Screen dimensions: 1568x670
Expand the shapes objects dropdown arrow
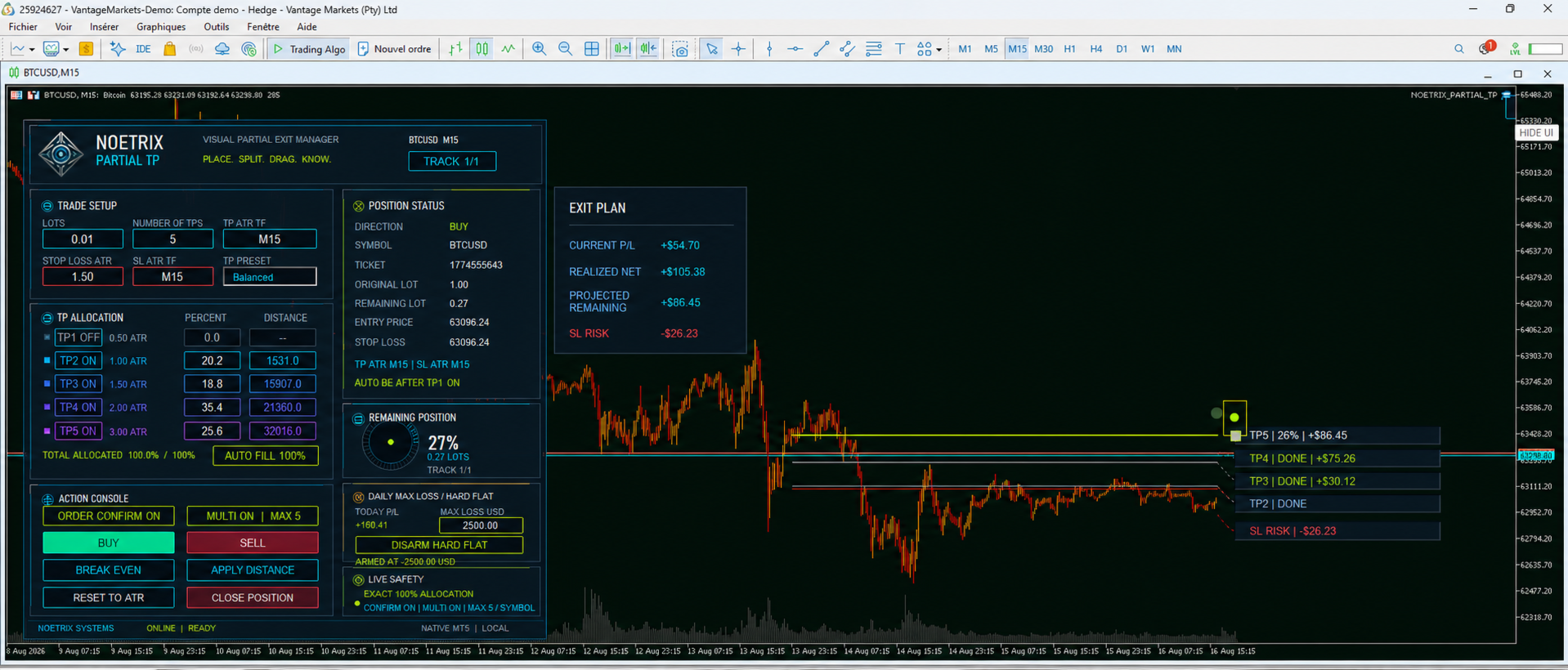939,50
